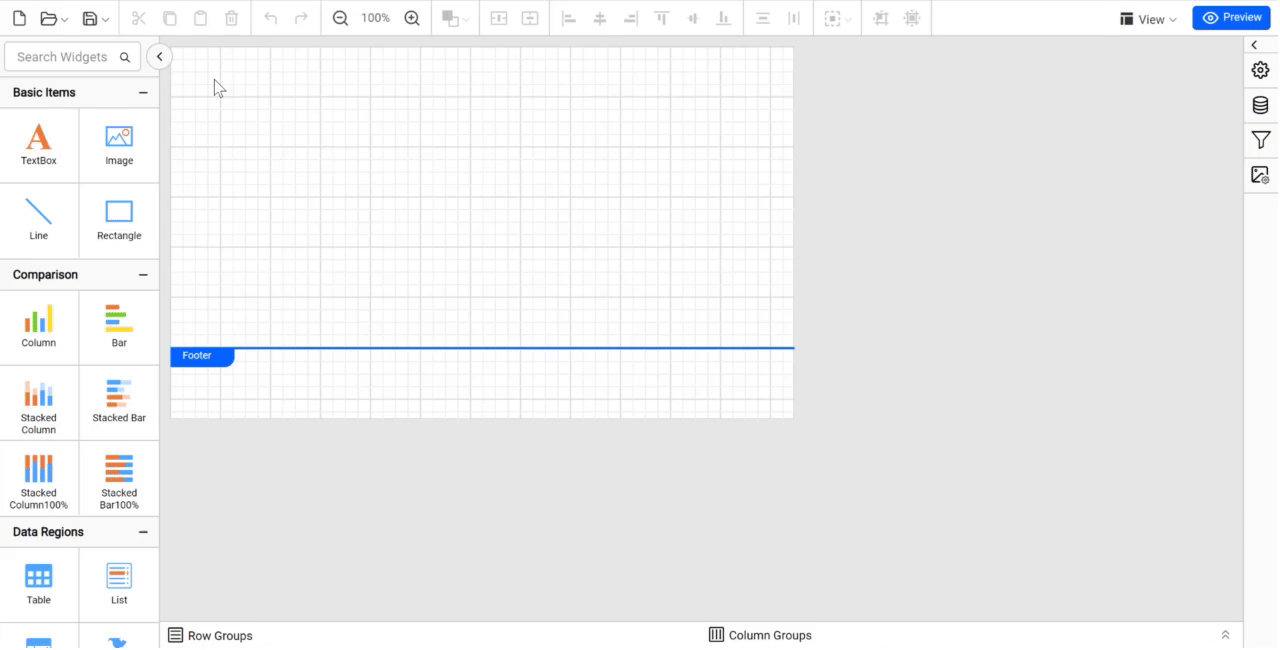Click the Cut scissors icon
The width and height of the screenshot is (1280, 650).
pos(139,18)
